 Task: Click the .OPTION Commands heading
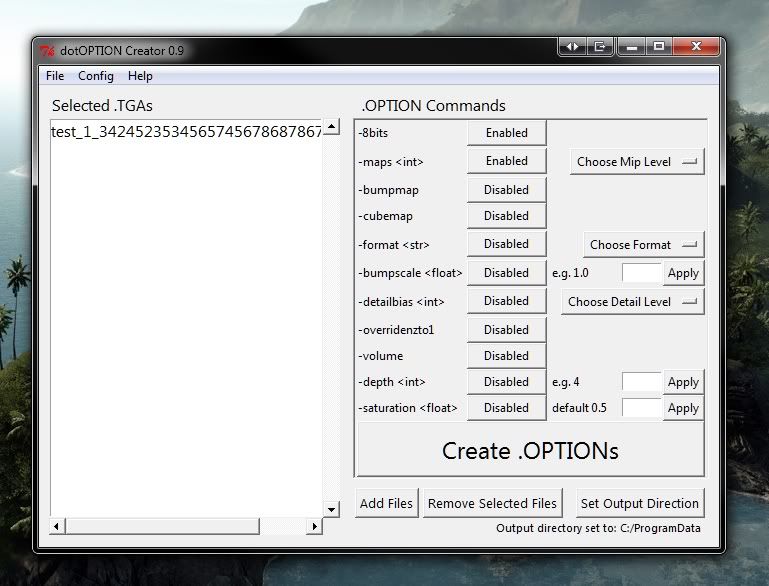[x=433, y=105]
